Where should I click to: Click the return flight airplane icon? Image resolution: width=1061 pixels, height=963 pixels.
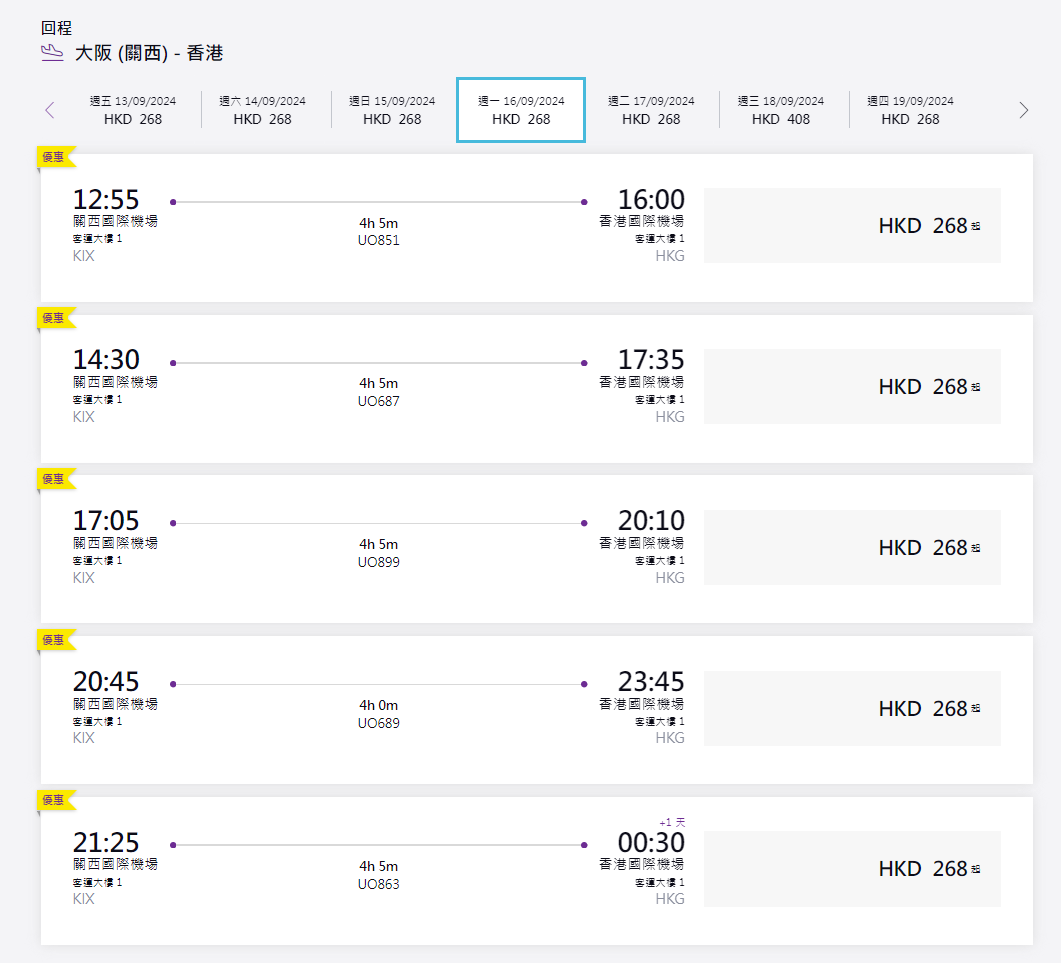click(53, 53)
